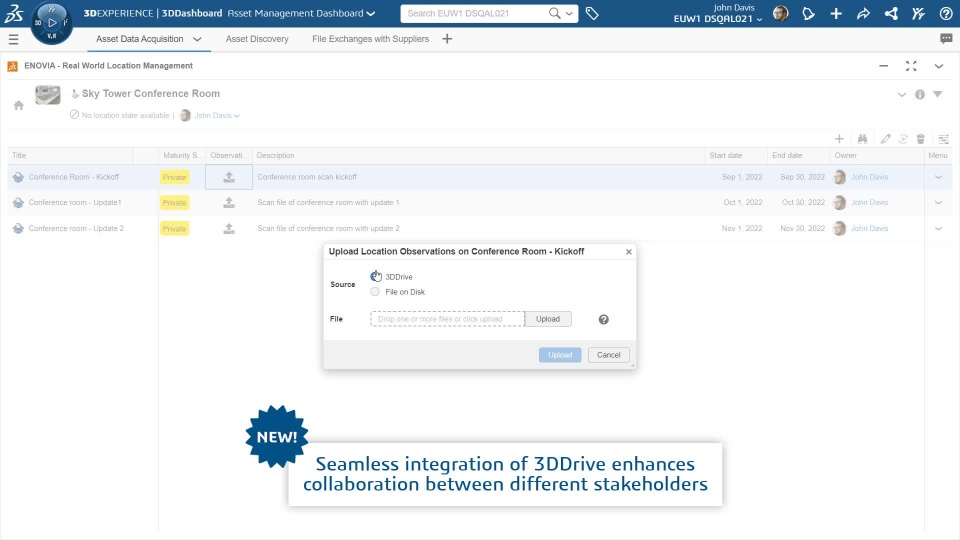The image size is (960, 540).
Task: Click the share arrow icon in top bar
Action: pos(863,13)
